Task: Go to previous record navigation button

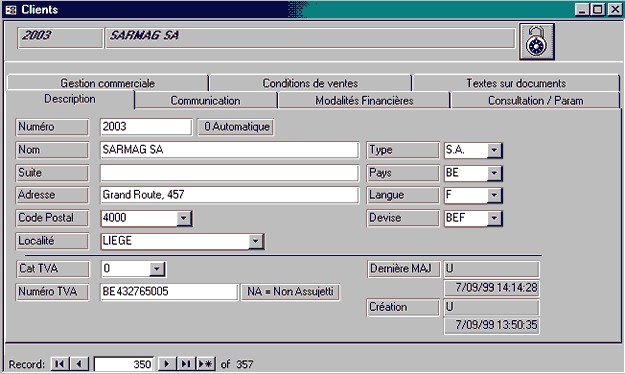Action: tap(79, 364)
